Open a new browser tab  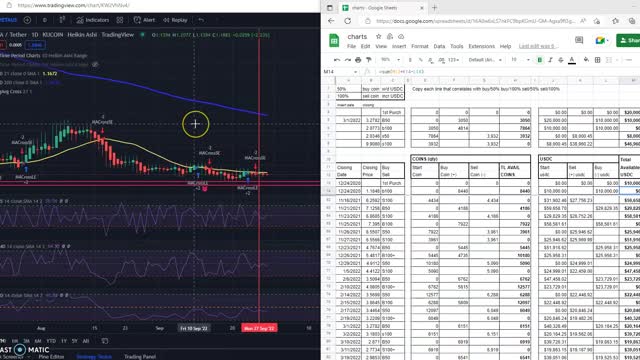click(x=434, y=8)
